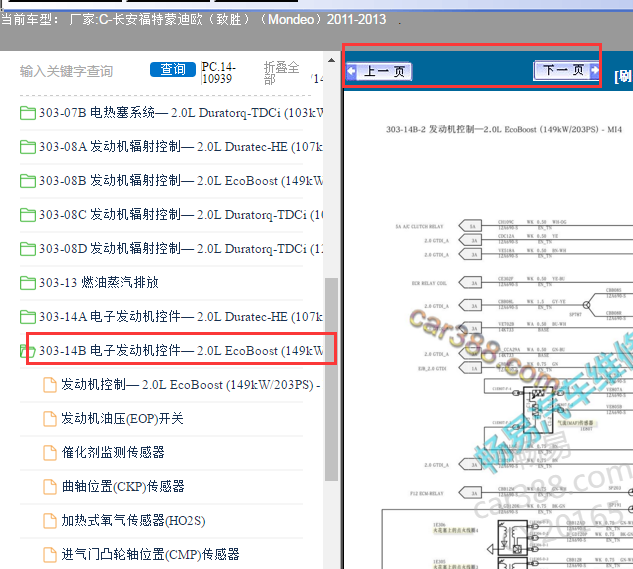
Task: Click the tree panel scrollbar thumb
Action: point(331,379)
